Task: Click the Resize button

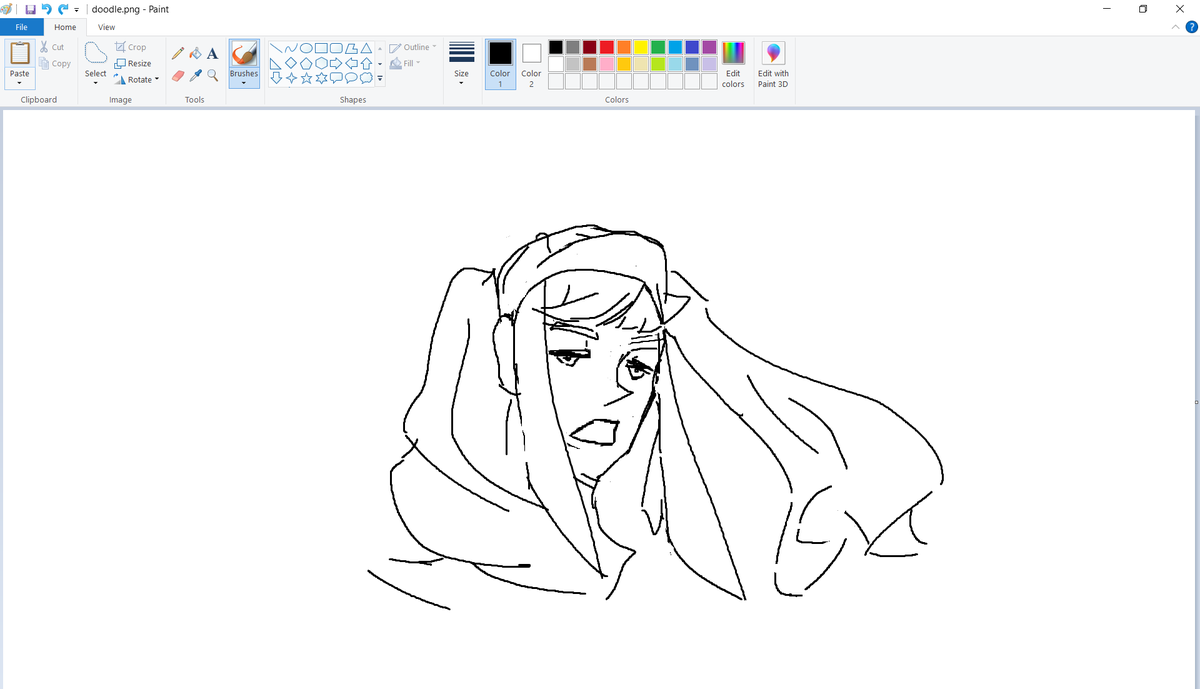Action: click(x=133, y=63)
